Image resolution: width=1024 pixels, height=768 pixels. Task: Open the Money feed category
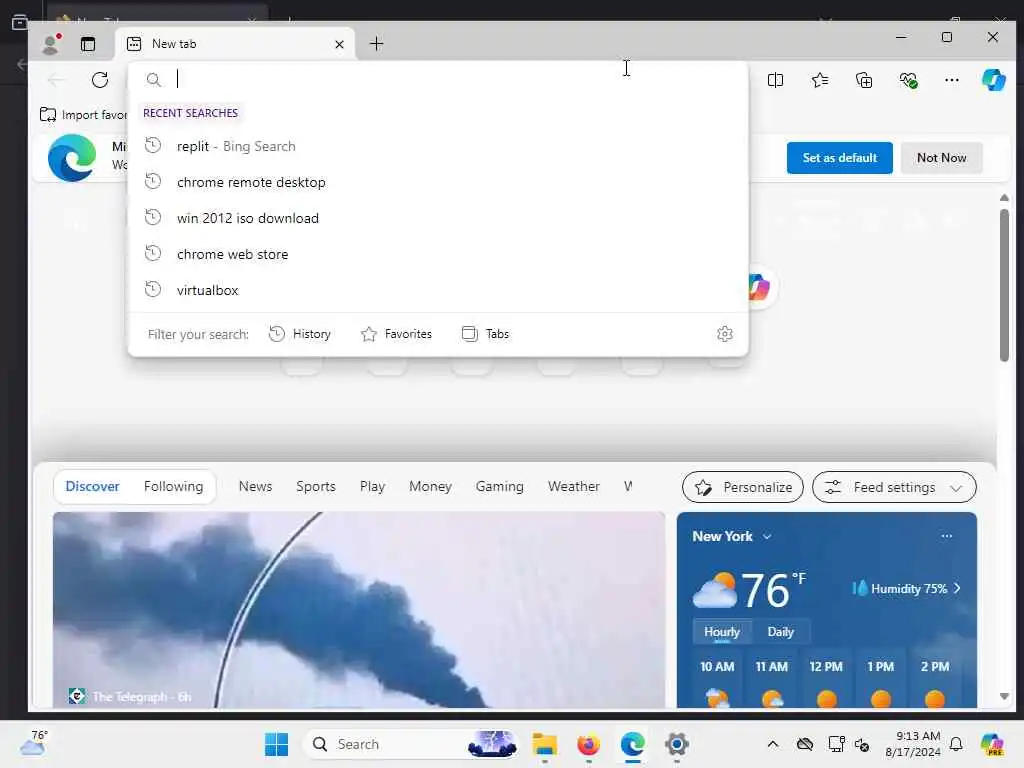(430, 487)
